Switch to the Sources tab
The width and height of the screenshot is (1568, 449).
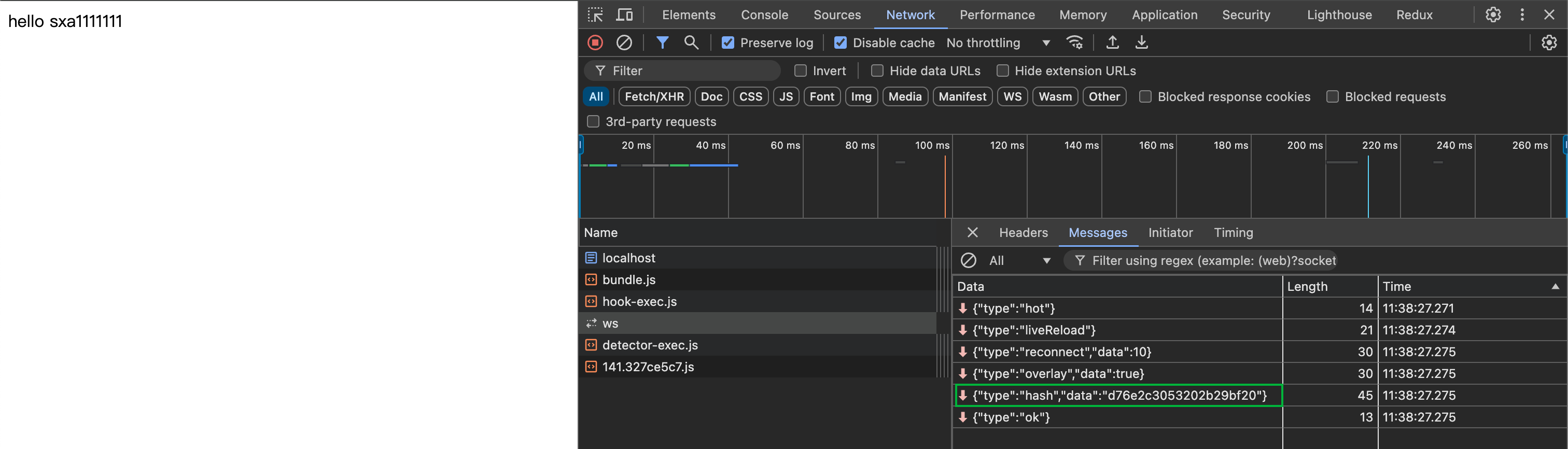click(837, 15)
